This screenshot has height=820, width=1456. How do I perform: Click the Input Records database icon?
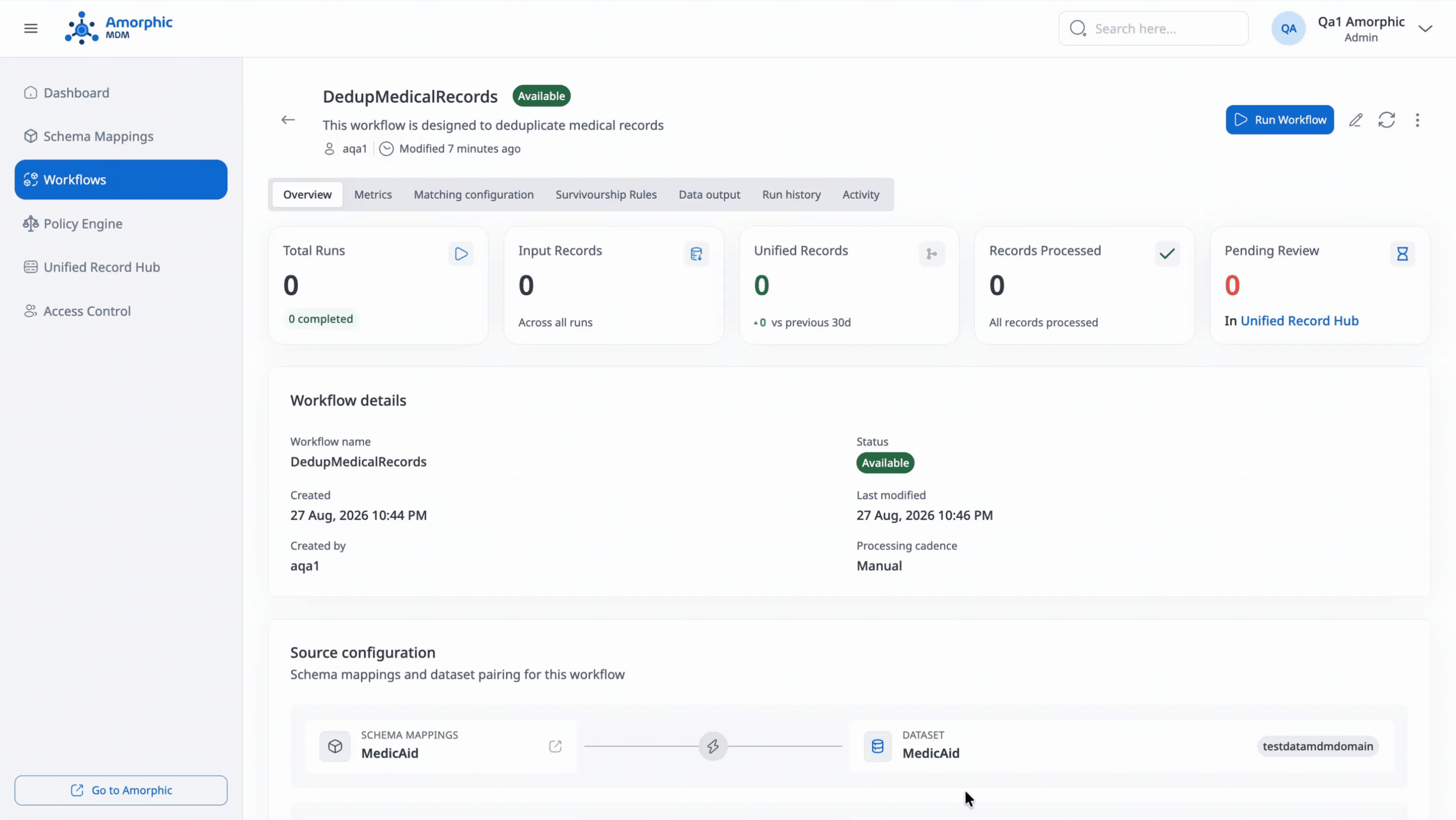point(696,254)
